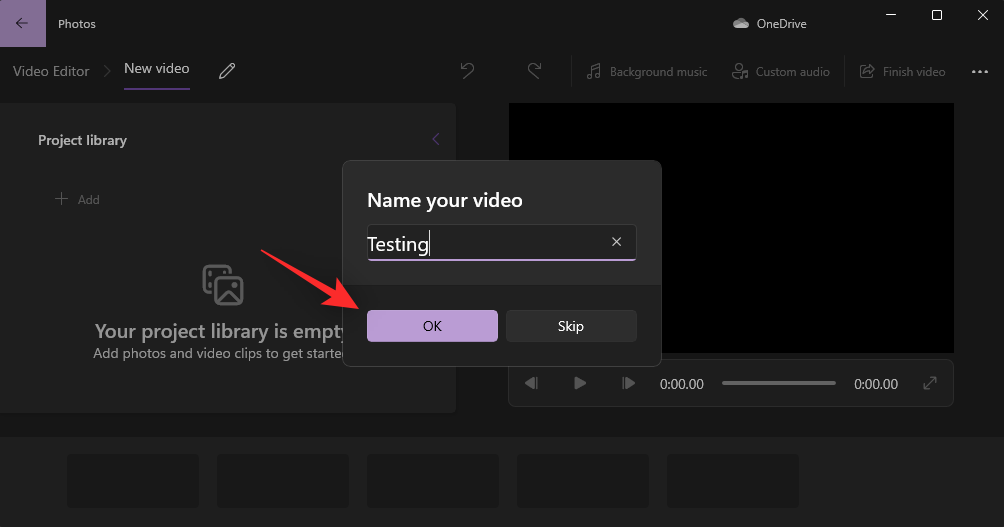
Task: Click the next frame button
Action: coord(629,383)
